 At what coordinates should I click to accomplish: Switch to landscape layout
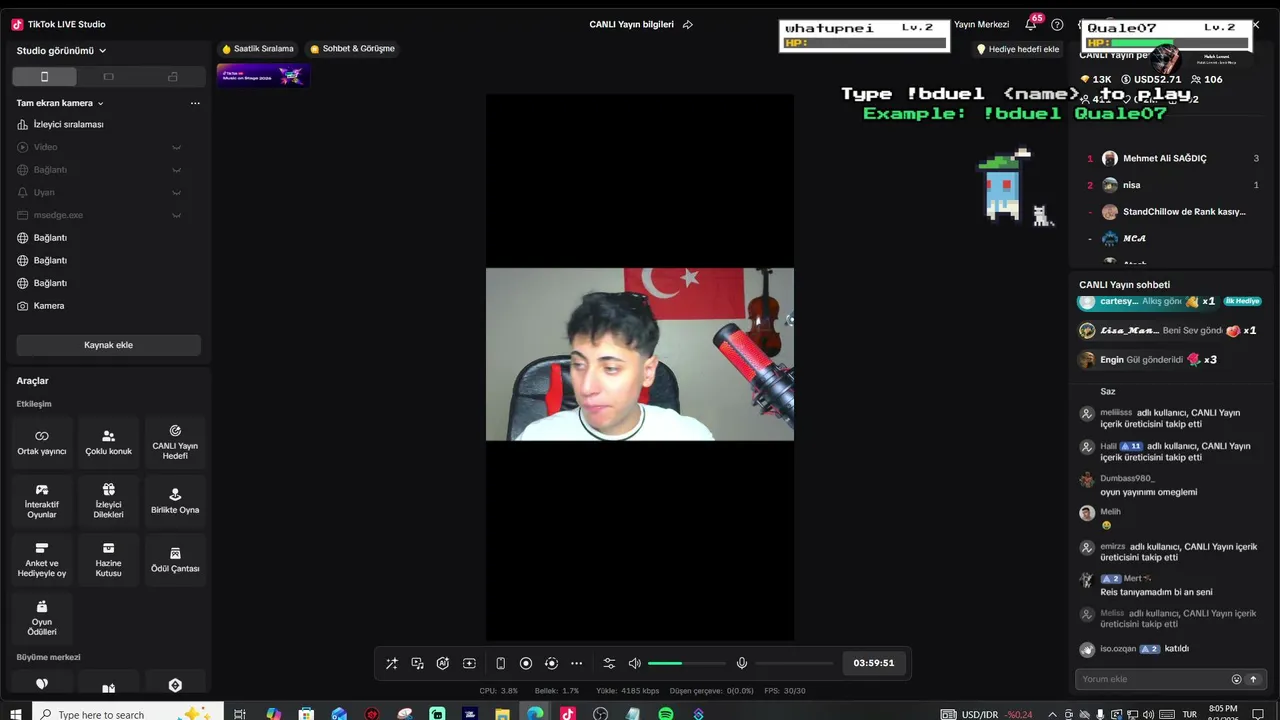[108, 77]
